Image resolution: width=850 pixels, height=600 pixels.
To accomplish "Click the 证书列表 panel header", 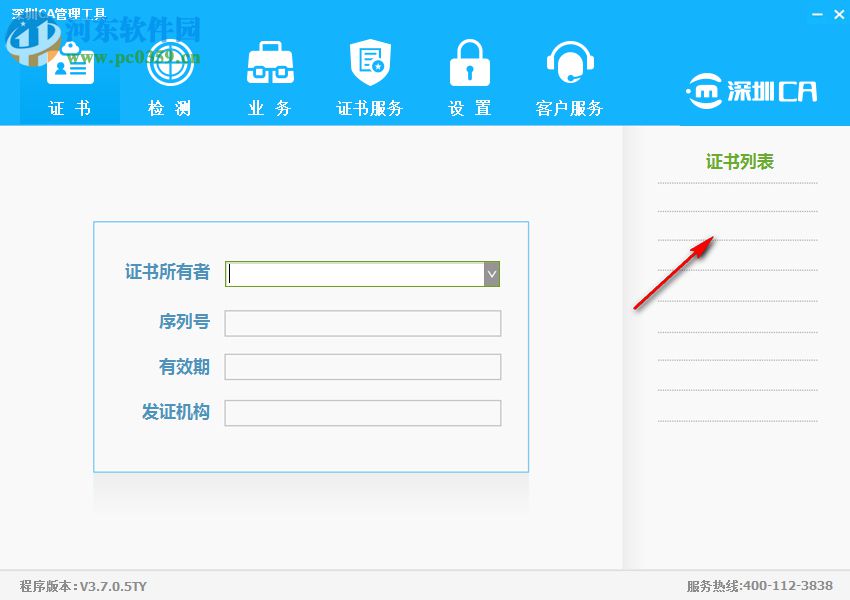I will click(x=737, y=158).
